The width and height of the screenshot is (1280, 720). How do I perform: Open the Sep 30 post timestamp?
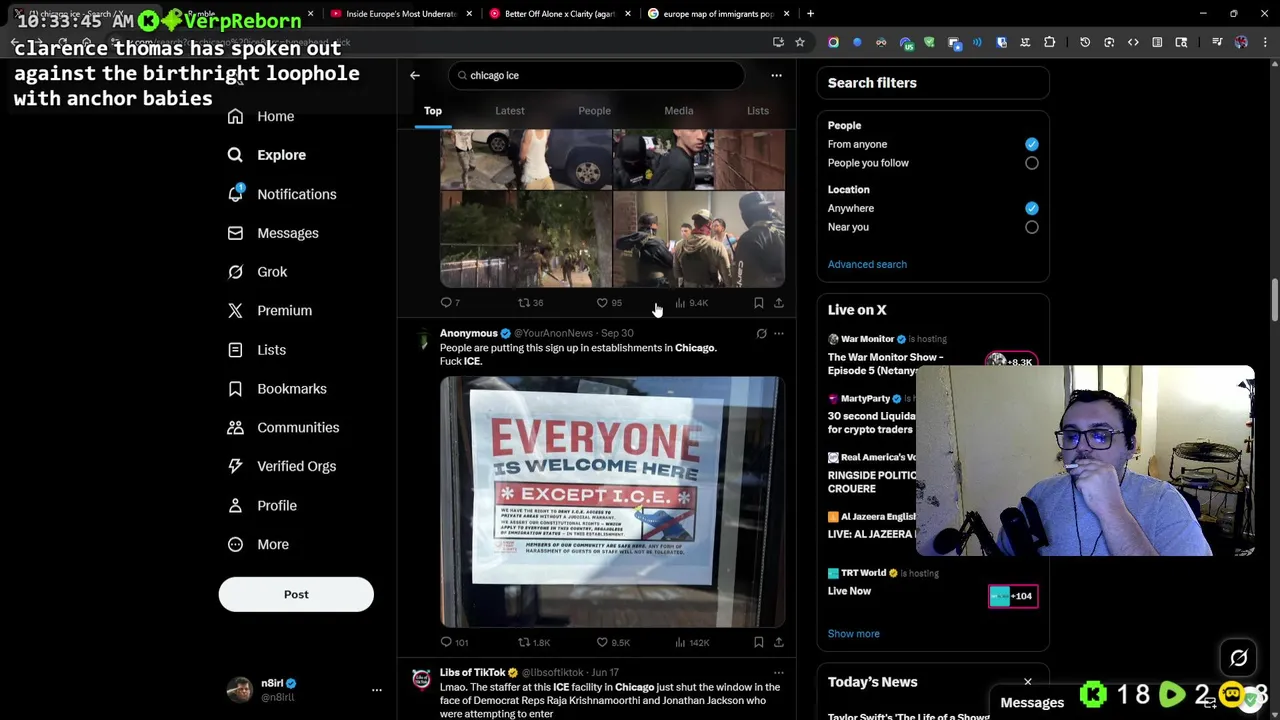617,333
